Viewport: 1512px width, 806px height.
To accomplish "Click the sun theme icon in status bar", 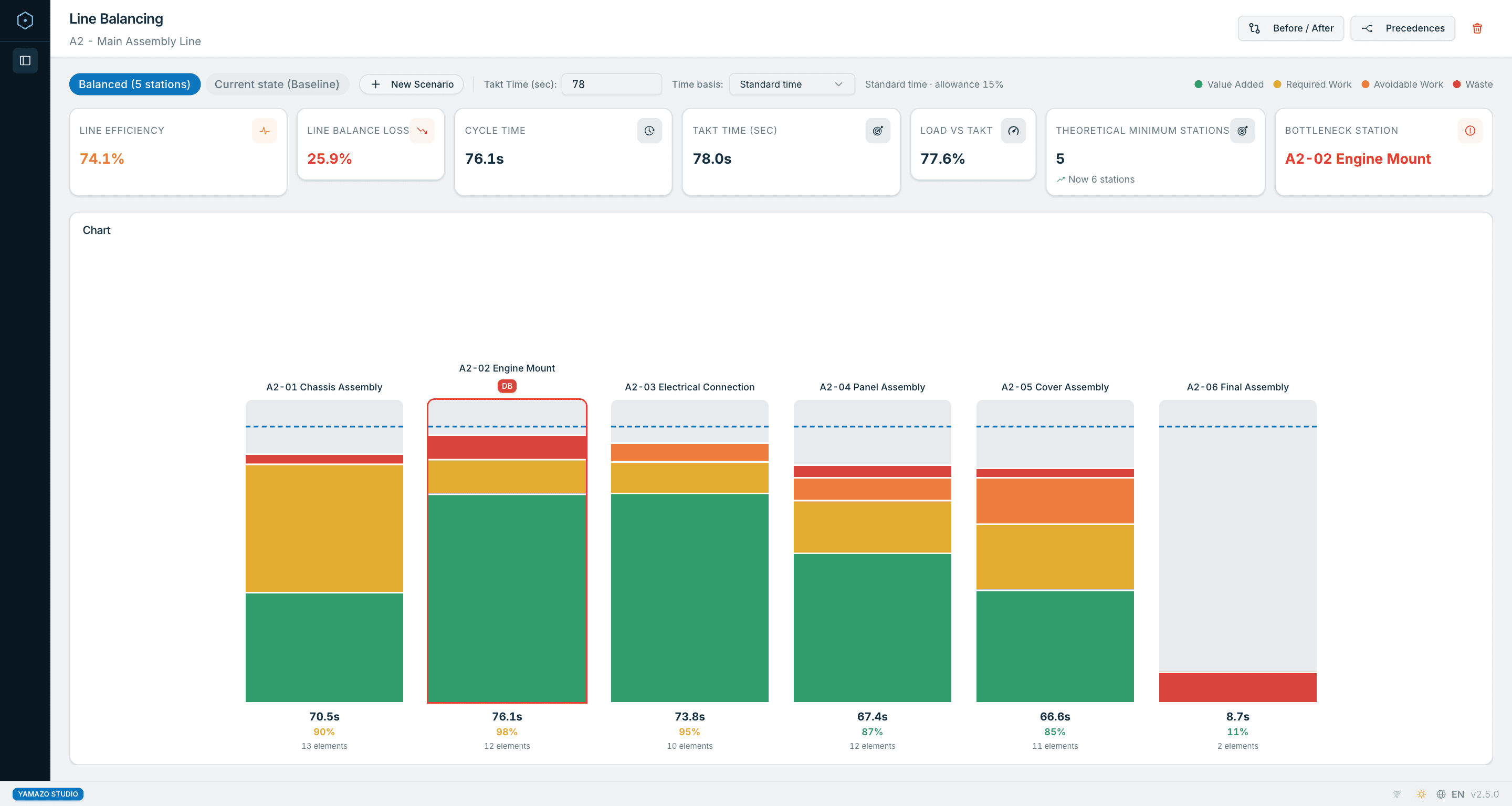I will (1421, 794).
